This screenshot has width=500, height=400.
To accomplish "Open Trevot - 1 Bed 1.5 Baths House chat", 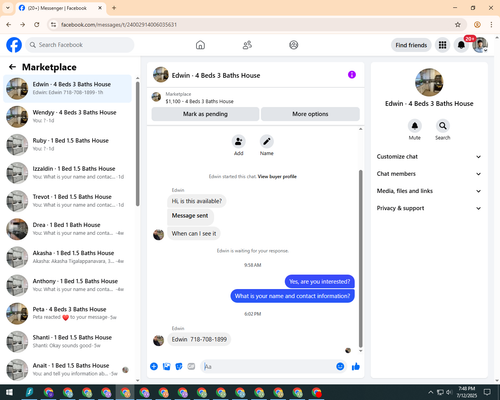I will tap(67, 201).
